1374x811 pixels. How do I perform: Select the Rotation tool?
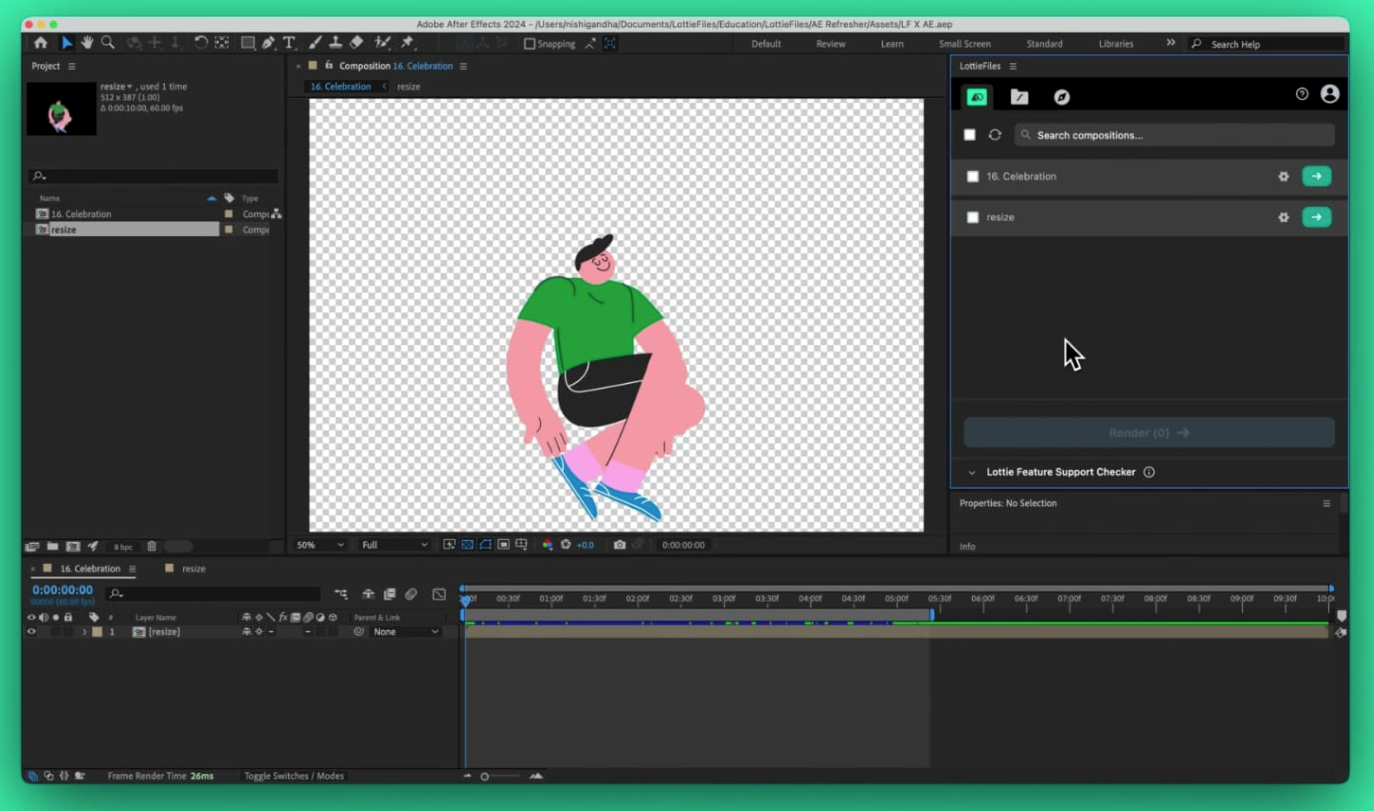click(202, 43)
